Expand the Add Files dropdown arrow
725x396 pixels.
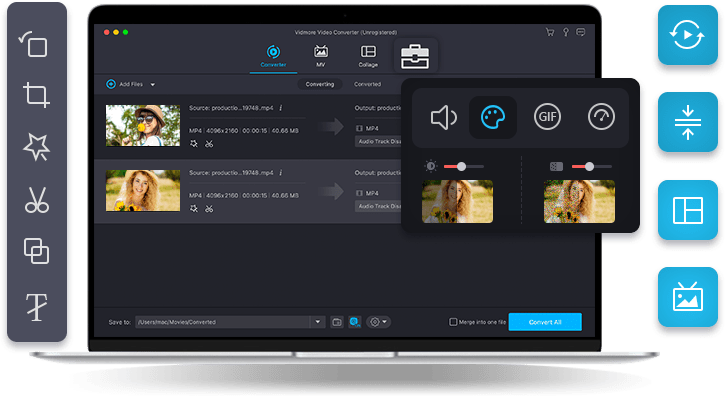[x=153, y=85]
